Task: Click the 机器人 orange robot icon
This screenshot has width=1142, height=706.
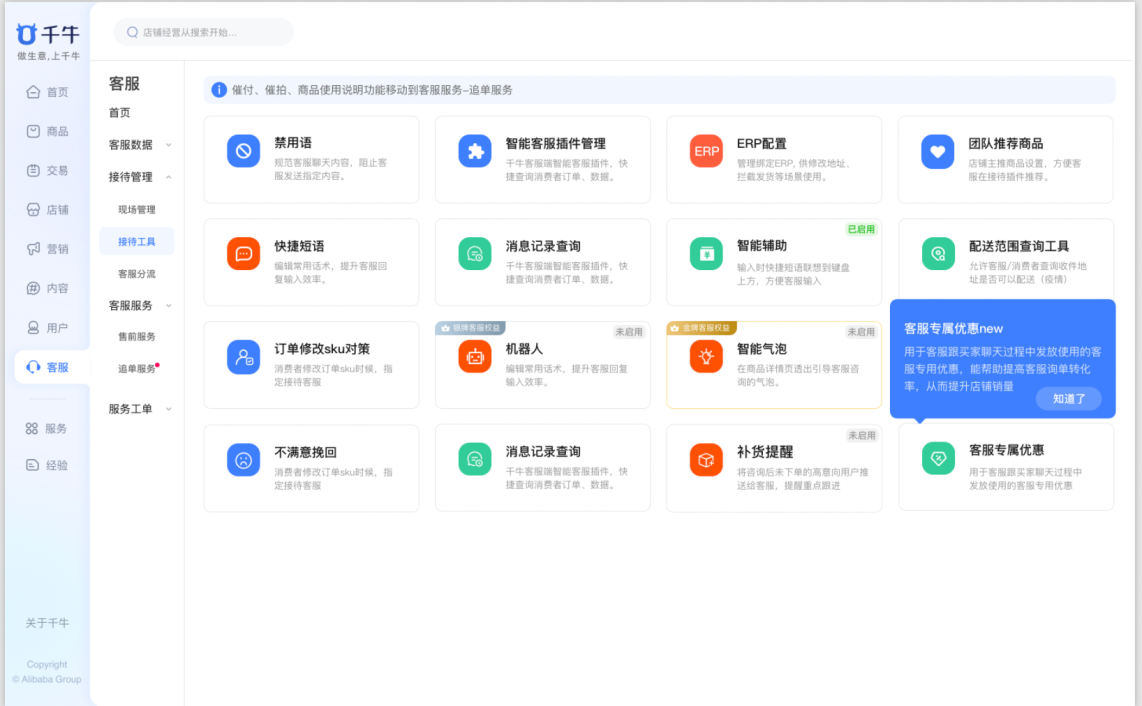Action: coord(475,357)
